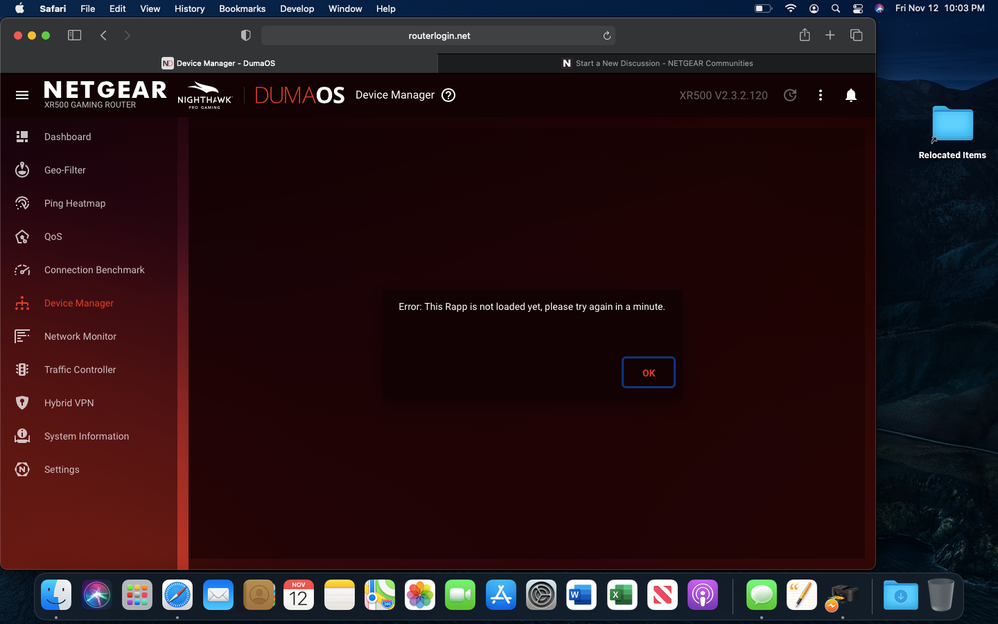Open Maps from the Dock
This screenshot has width=998, height=624.
[379, 595]
